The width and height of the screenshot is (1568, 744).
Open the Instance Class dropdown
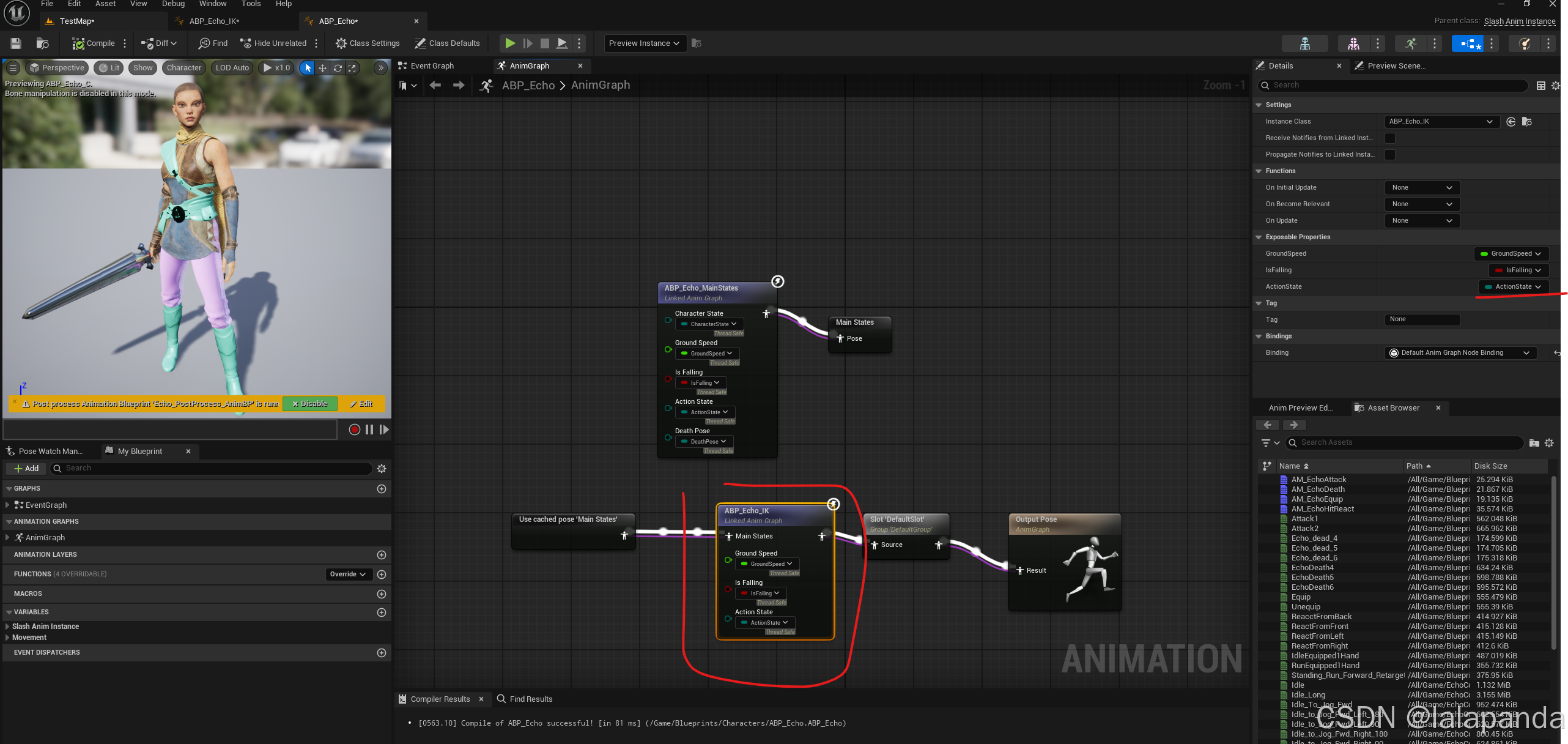(1441, 122)
